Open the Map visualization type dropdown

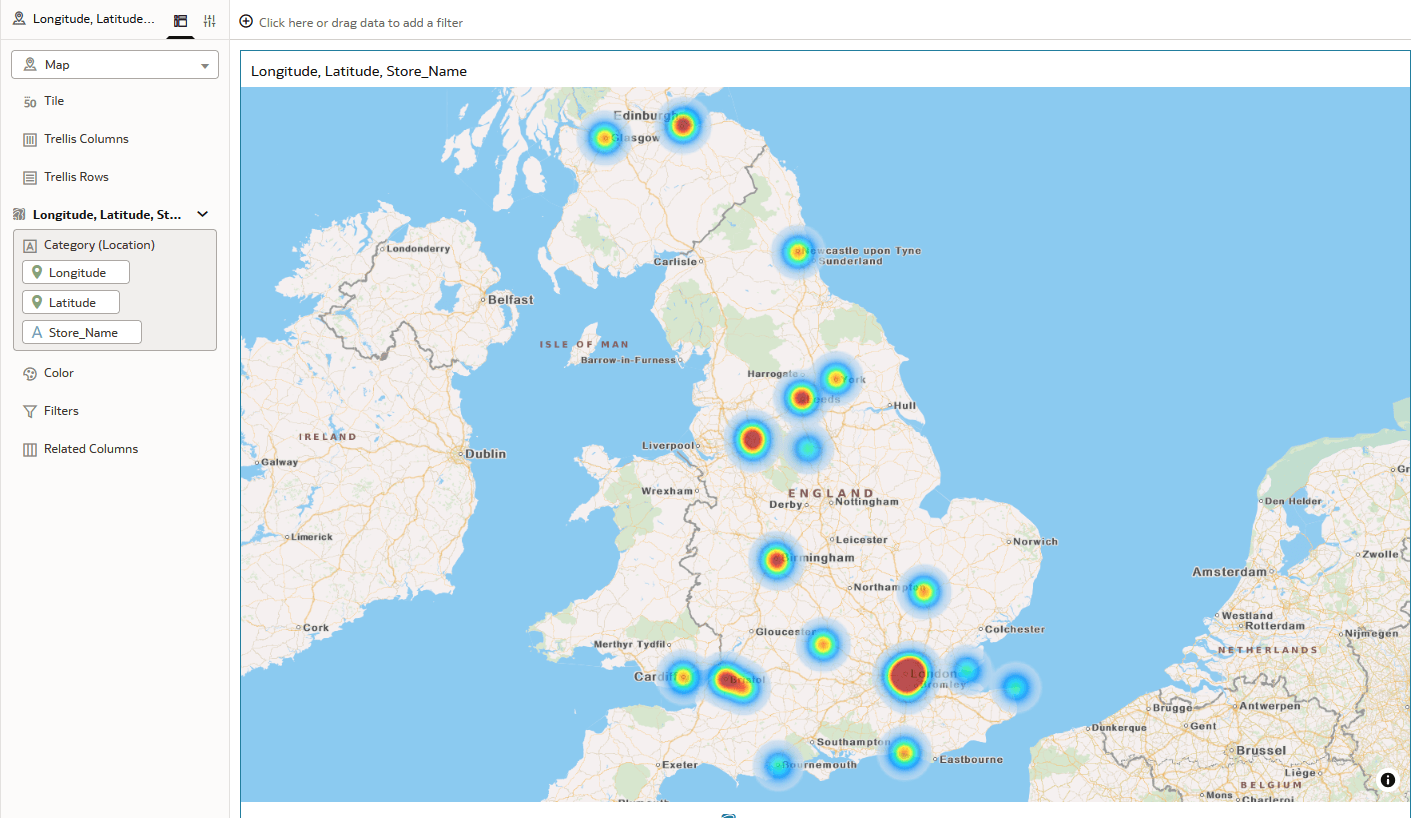[x=115, y=64]
